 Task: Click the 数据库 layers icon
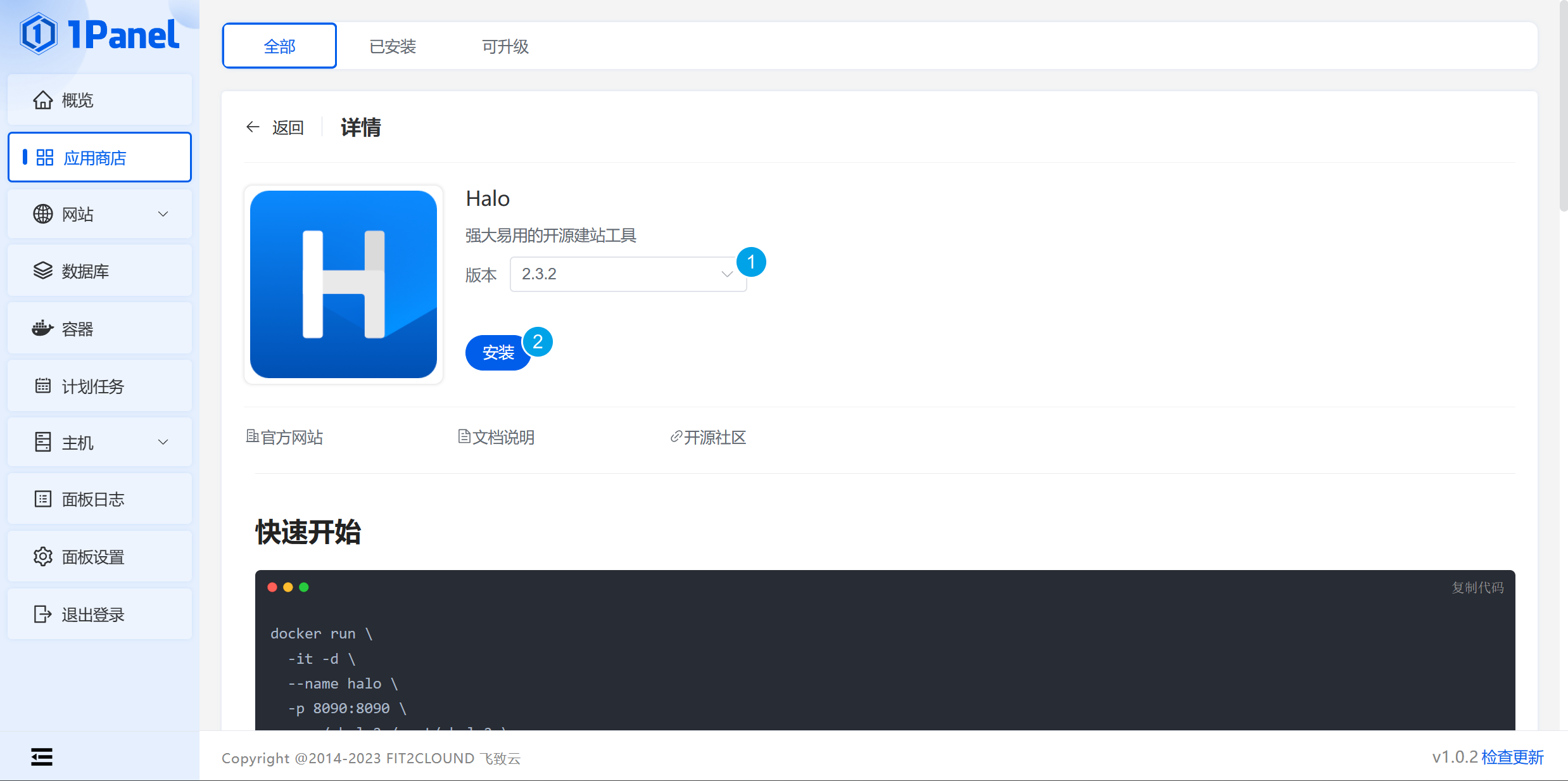[x=43, y=271]
